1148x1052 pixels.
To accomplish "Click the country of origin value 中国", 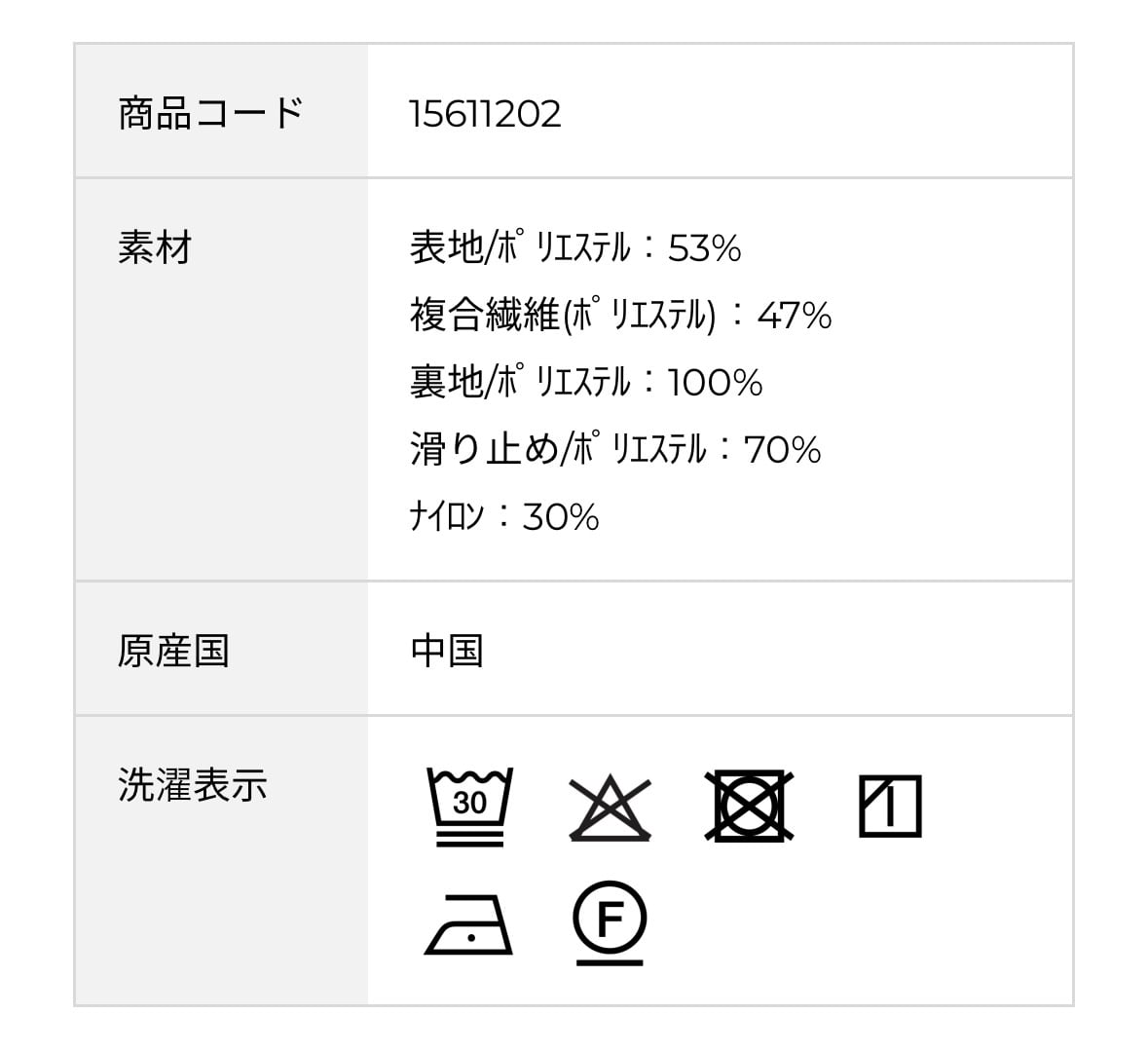I will point(447,651).
